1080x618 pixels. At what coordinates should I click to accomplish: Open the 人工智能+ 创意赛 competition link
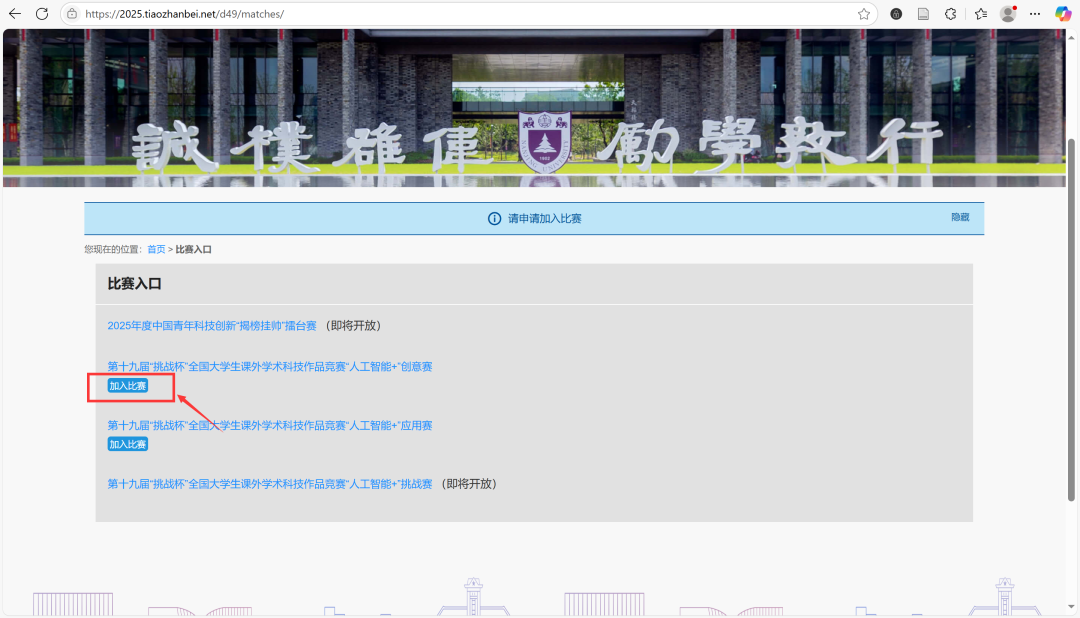pos(270,367)
